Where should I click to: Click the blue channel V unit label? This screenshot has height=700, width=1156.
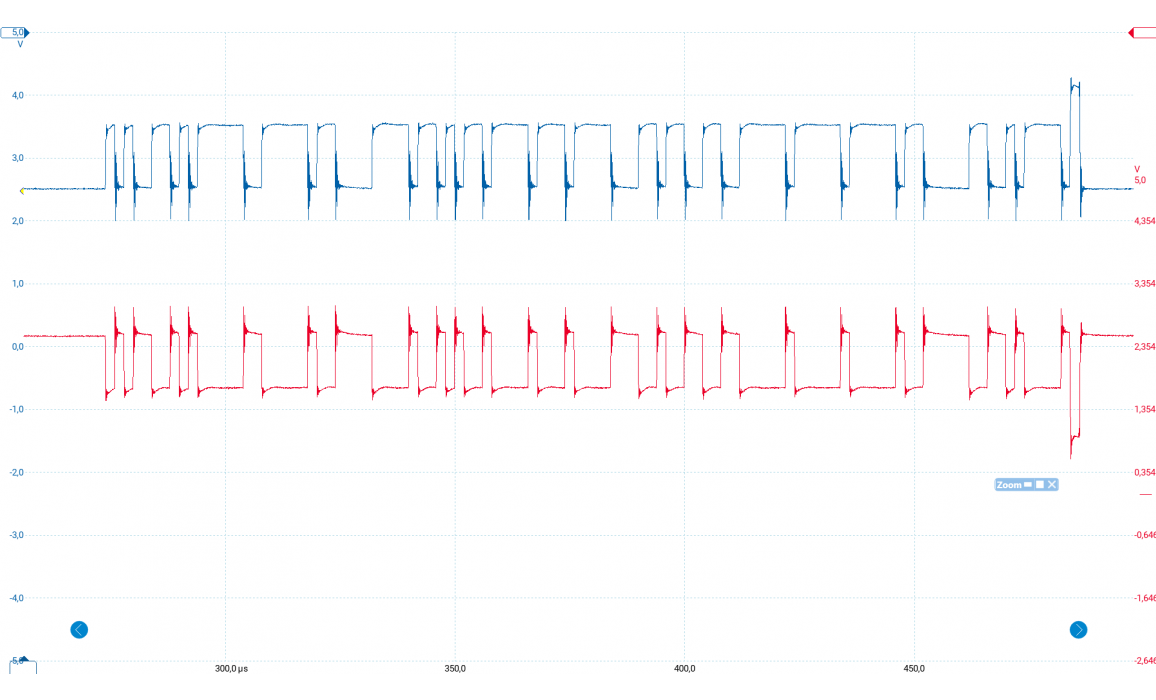click(x=20, y=44)
